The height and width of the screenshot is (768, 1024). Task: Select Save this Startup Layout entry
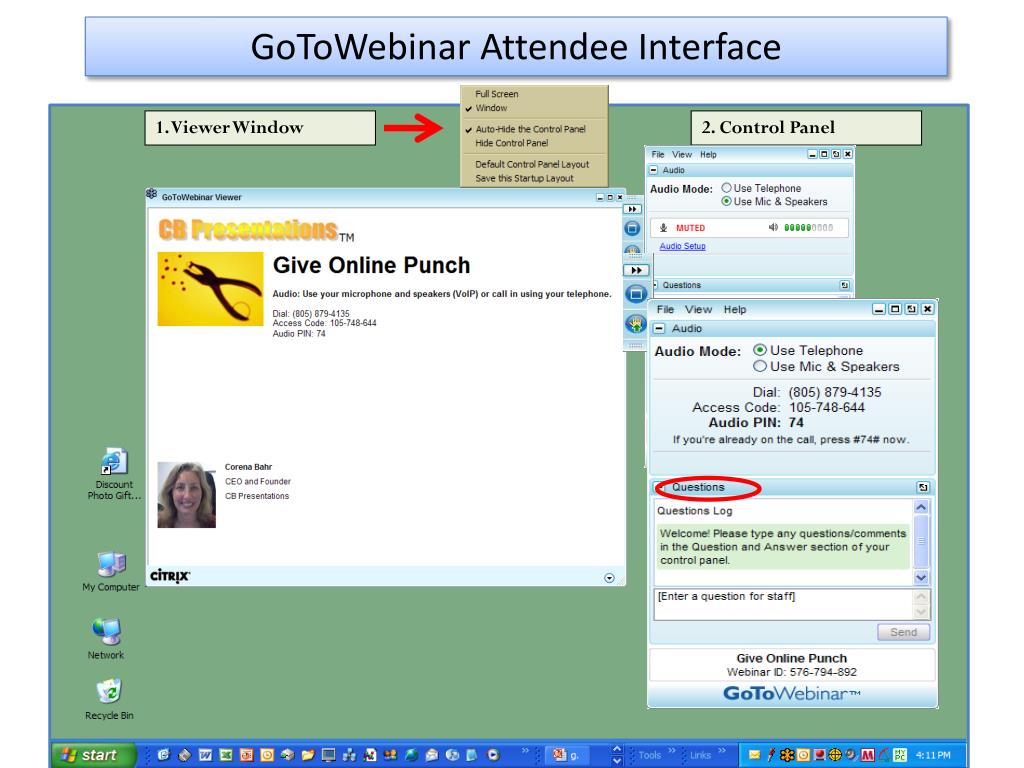[x=524, y=178]
